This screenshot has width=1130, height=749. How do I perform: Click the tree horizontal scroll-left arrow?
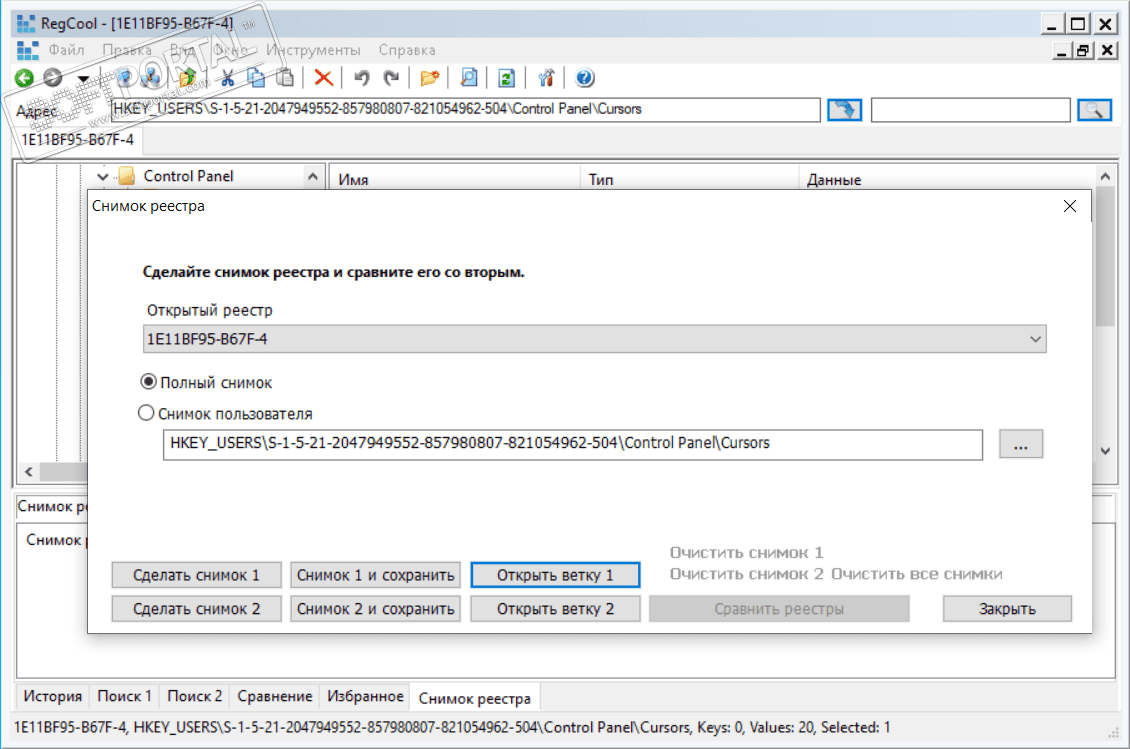click(29, 472)
